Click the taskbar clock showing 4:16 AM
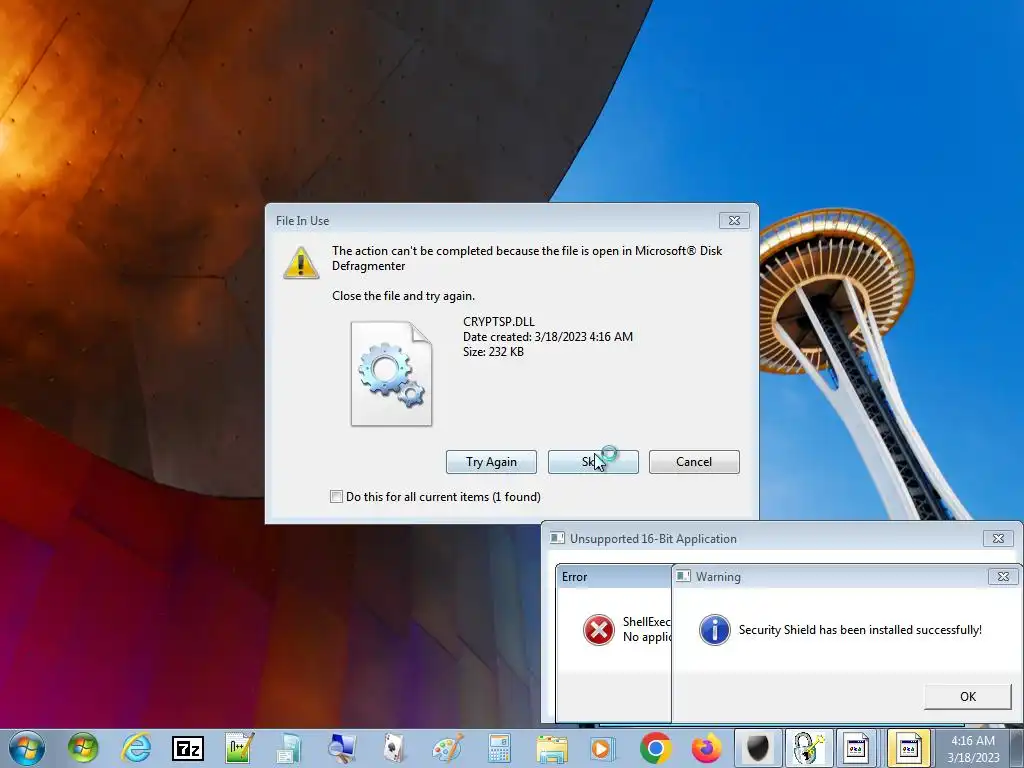 973,748
